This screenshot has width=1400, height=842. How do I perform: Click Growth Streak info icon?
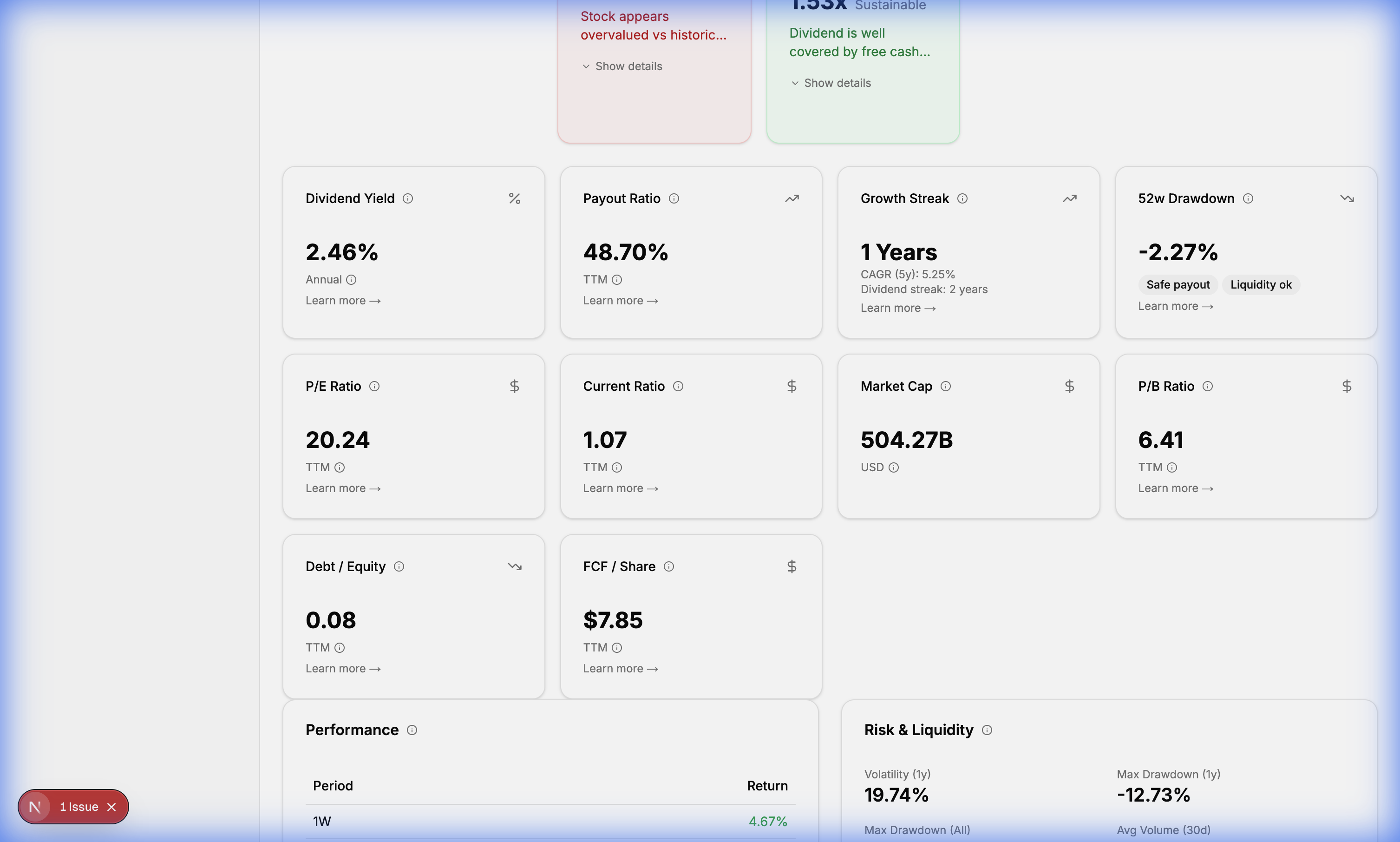(962, 198)
